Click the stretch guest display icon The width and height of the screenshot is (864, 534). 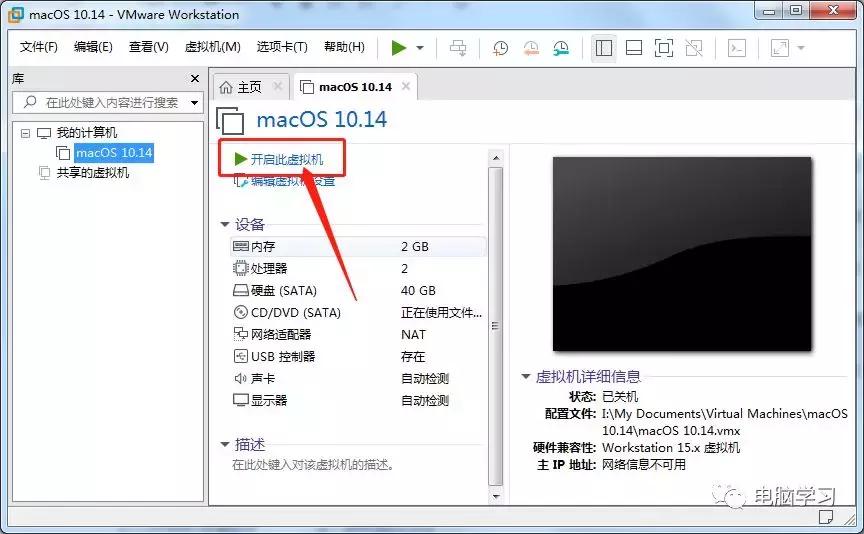(780, 48)
